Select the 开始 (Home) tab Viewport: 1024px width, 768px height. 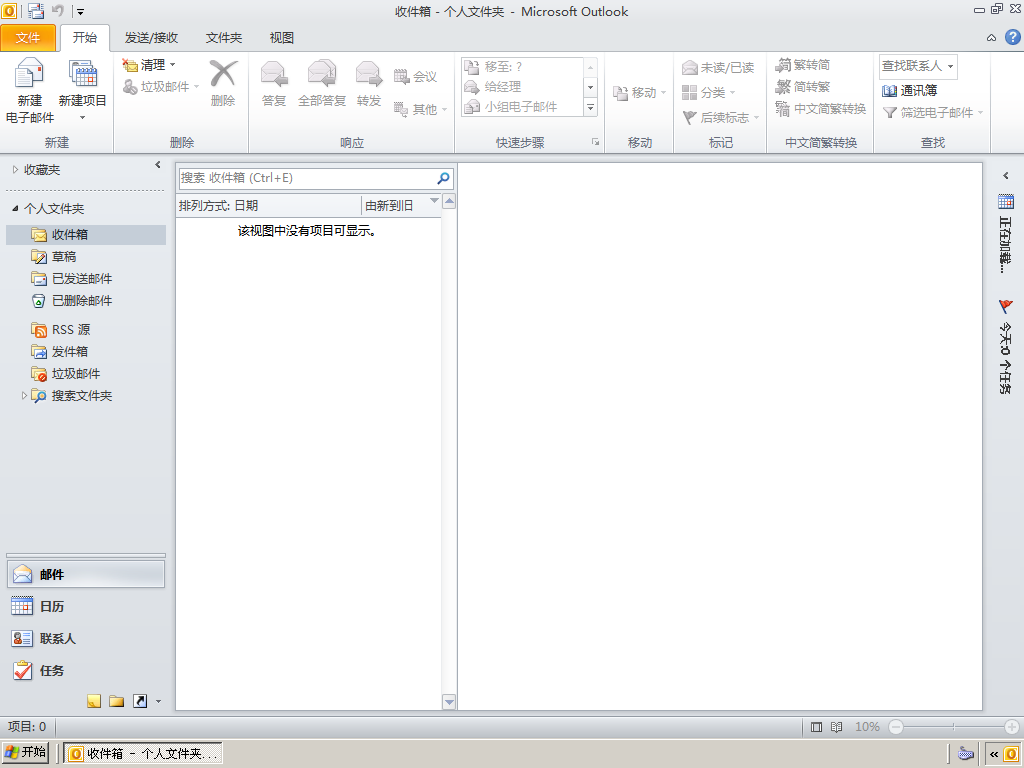[85, 37]
